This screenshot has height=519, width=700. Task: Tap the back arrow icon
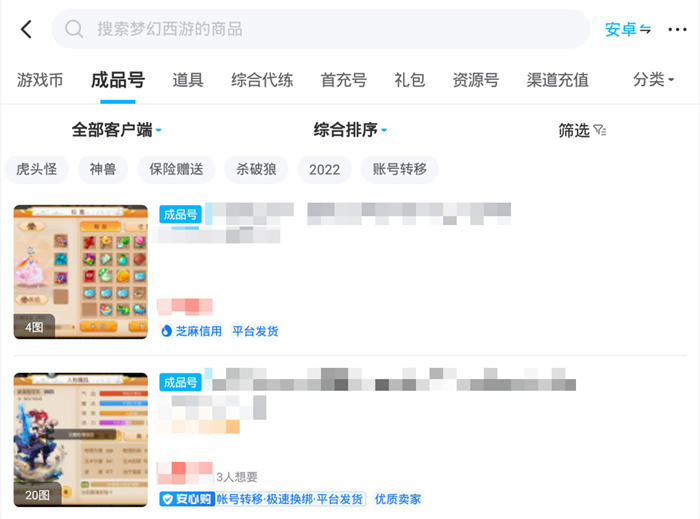coord(26,29)
